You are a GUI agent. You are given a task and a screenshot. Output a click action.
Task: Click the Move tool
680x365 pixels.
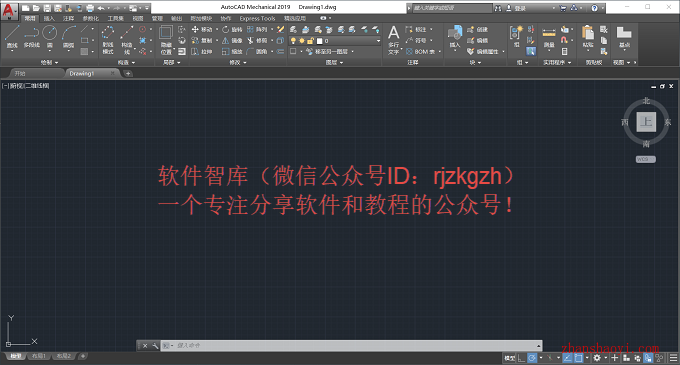pyautogui.click(x=202, y=29)
